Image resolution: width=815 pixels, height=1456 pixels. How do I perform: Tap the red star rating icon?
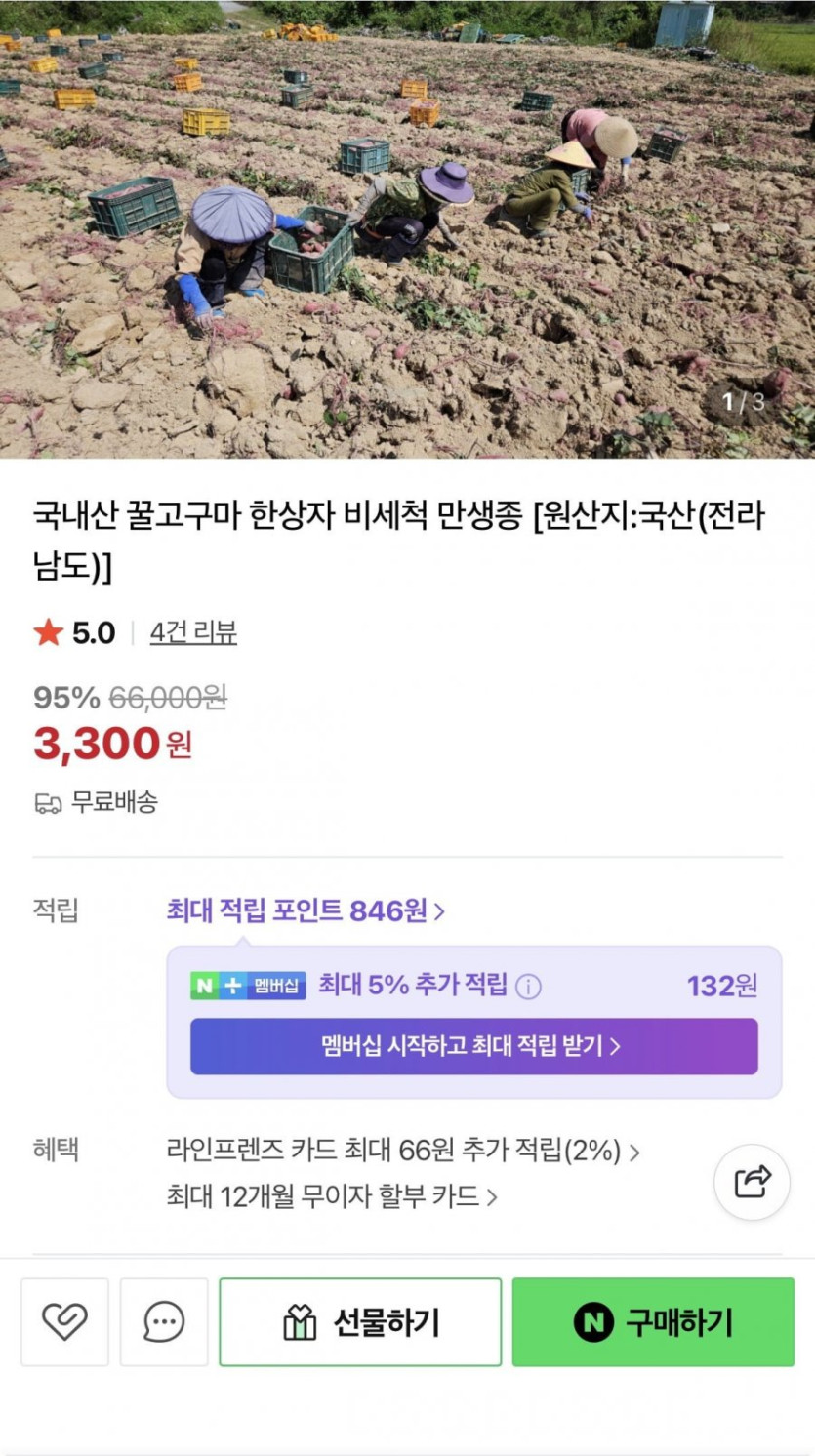tap(48, 632)
